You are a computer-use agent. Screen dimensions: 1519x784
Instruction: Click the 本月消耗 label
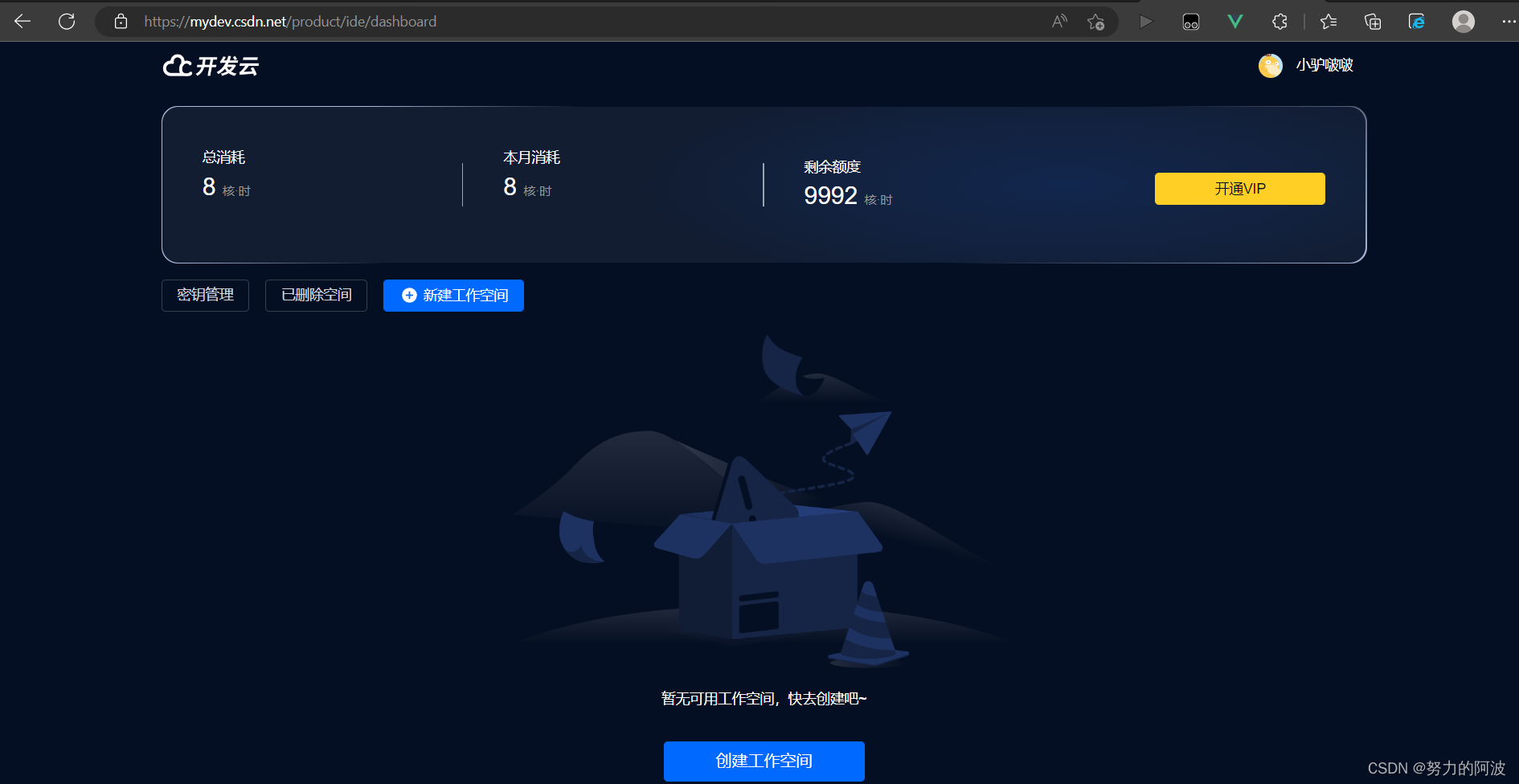[532, 157]
